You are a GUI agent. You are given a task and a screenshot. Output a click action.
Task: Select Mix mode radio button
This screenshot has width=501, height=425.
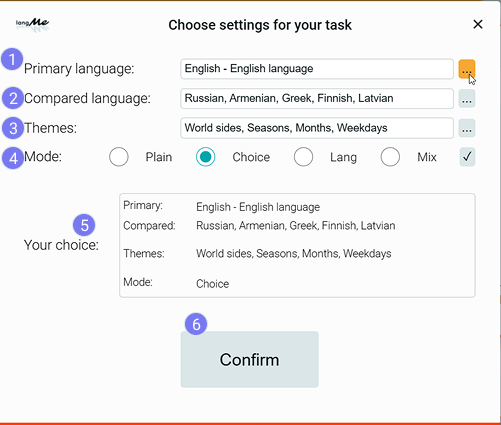[390, 157]
